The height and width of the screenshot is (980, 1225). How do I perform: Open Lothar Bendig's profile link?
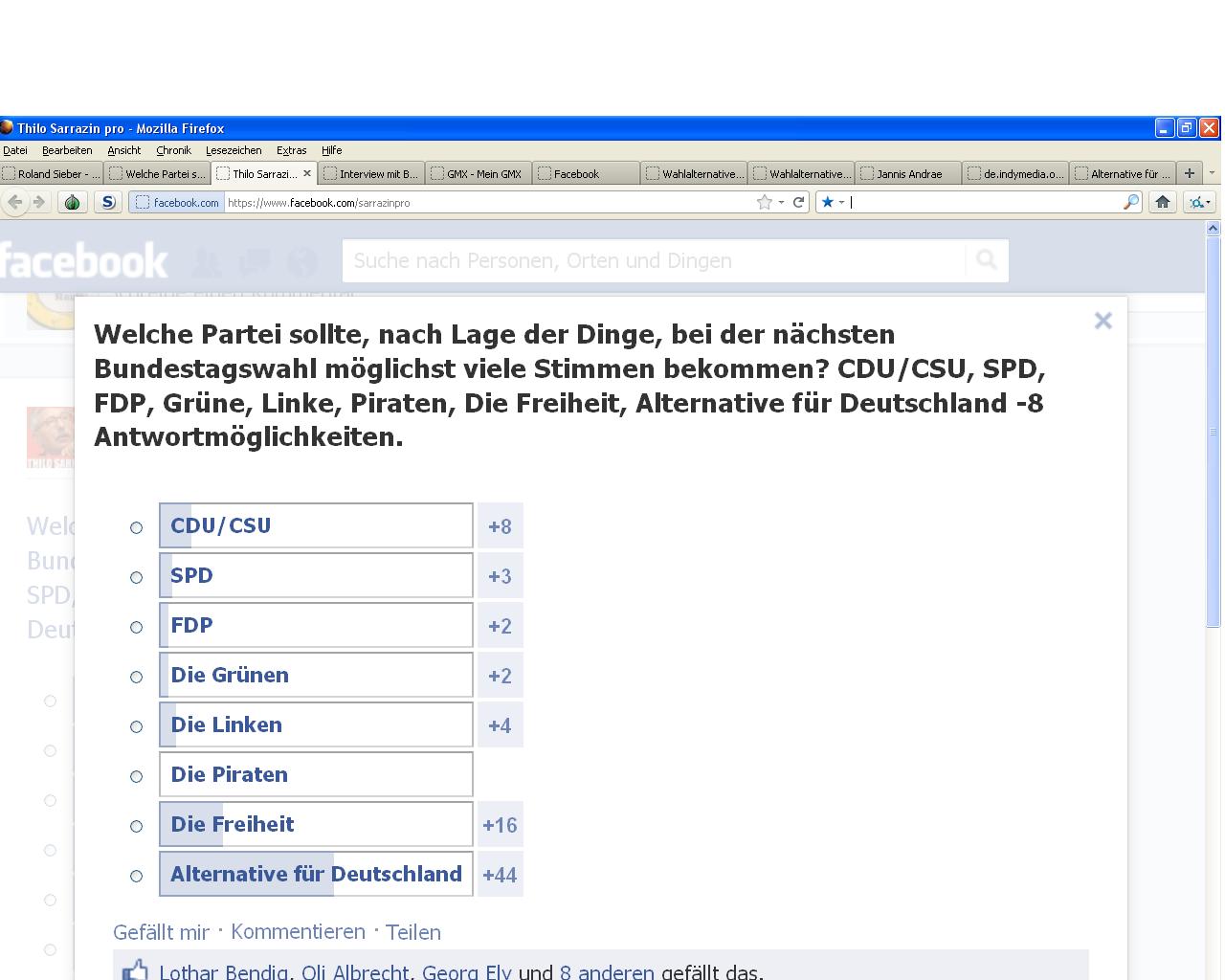[x=223, y=971]
